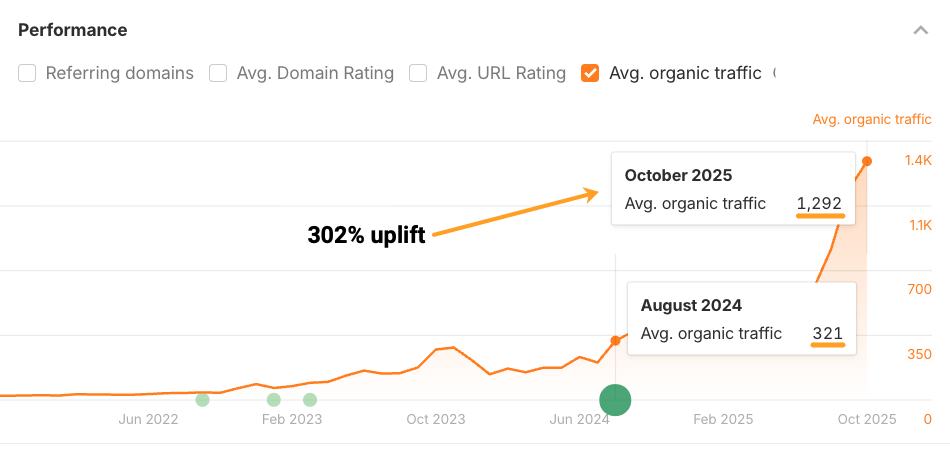Screen dimensions: 950x458
Task: Collapse the Performance panel chevron
Action: tap(920, 31)
